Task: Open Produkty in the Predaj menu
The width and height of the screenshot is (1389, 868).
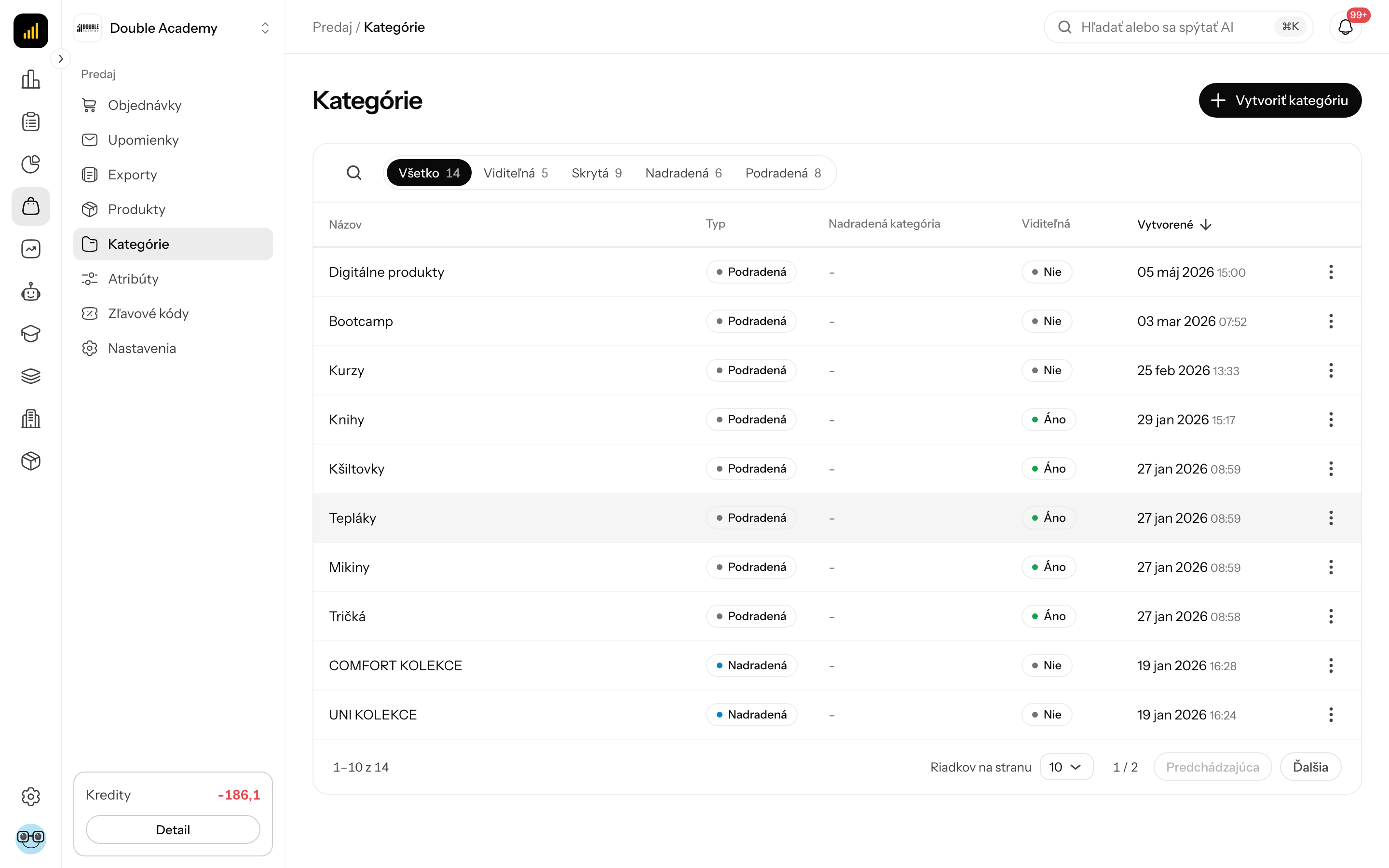Action: point(173,210)
